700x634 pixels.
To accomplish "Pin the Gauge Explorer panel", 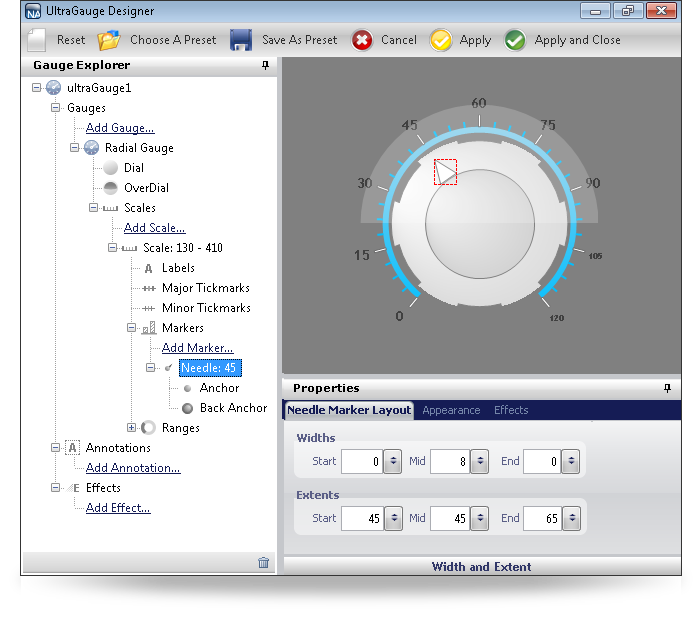I will point(266,66).
